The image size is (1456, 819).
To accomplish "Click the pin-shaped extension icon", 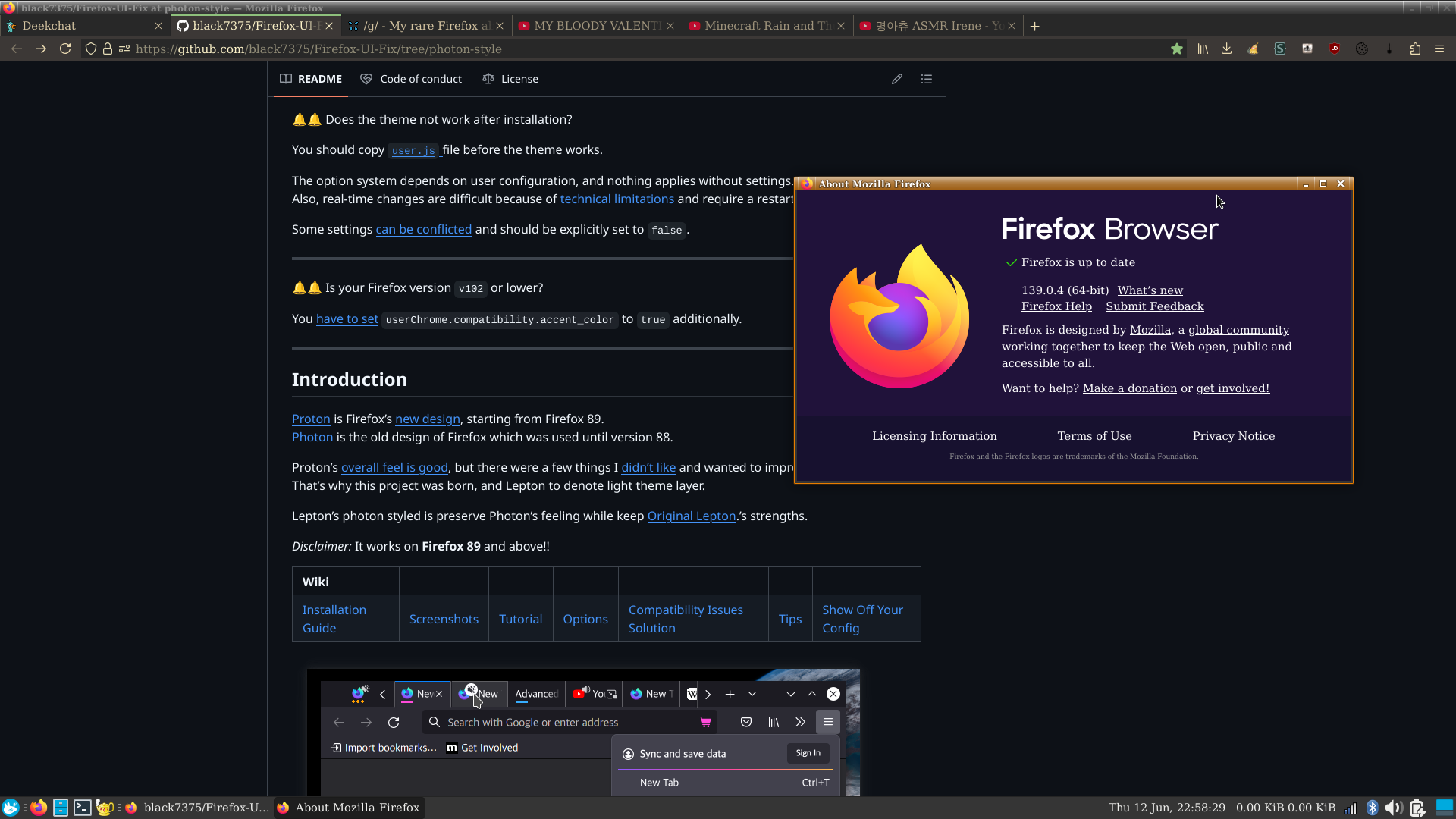I will 1389,49.
